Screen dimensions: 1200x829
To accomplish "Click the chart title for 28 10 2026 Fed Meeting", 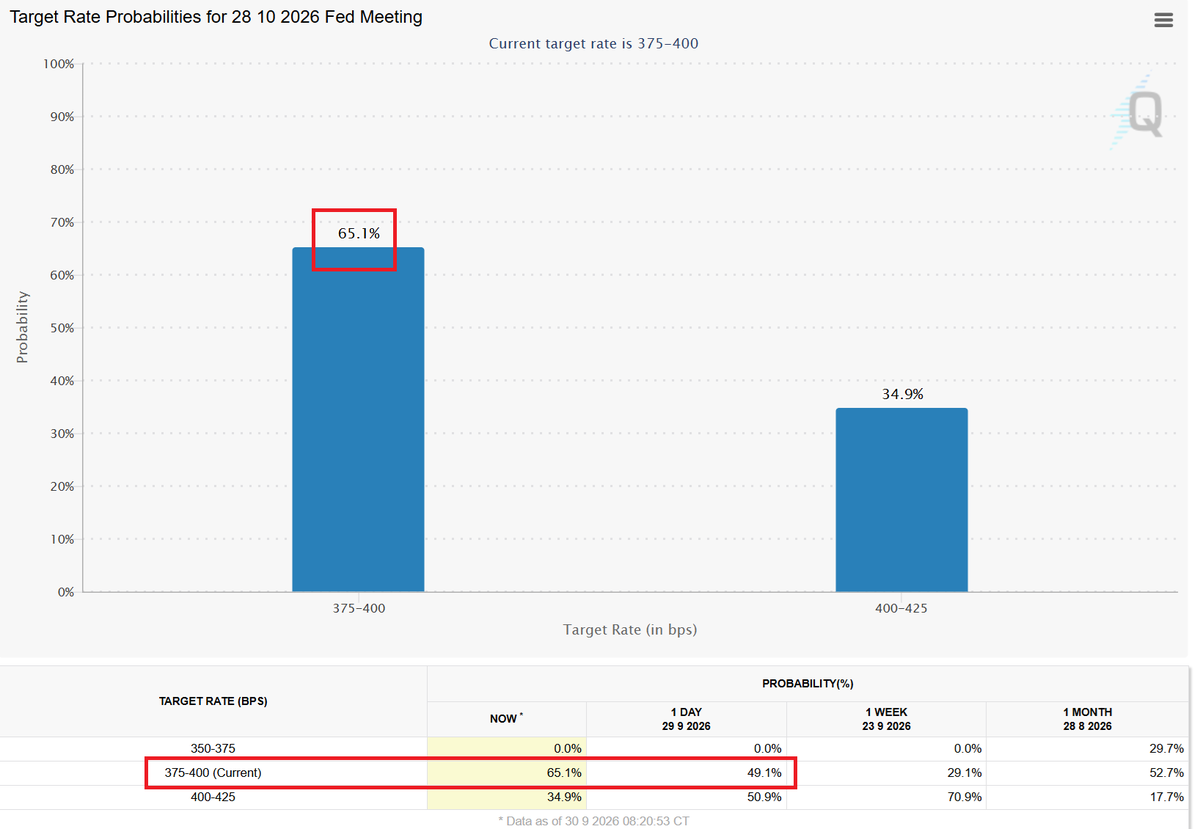I will 215,17.
